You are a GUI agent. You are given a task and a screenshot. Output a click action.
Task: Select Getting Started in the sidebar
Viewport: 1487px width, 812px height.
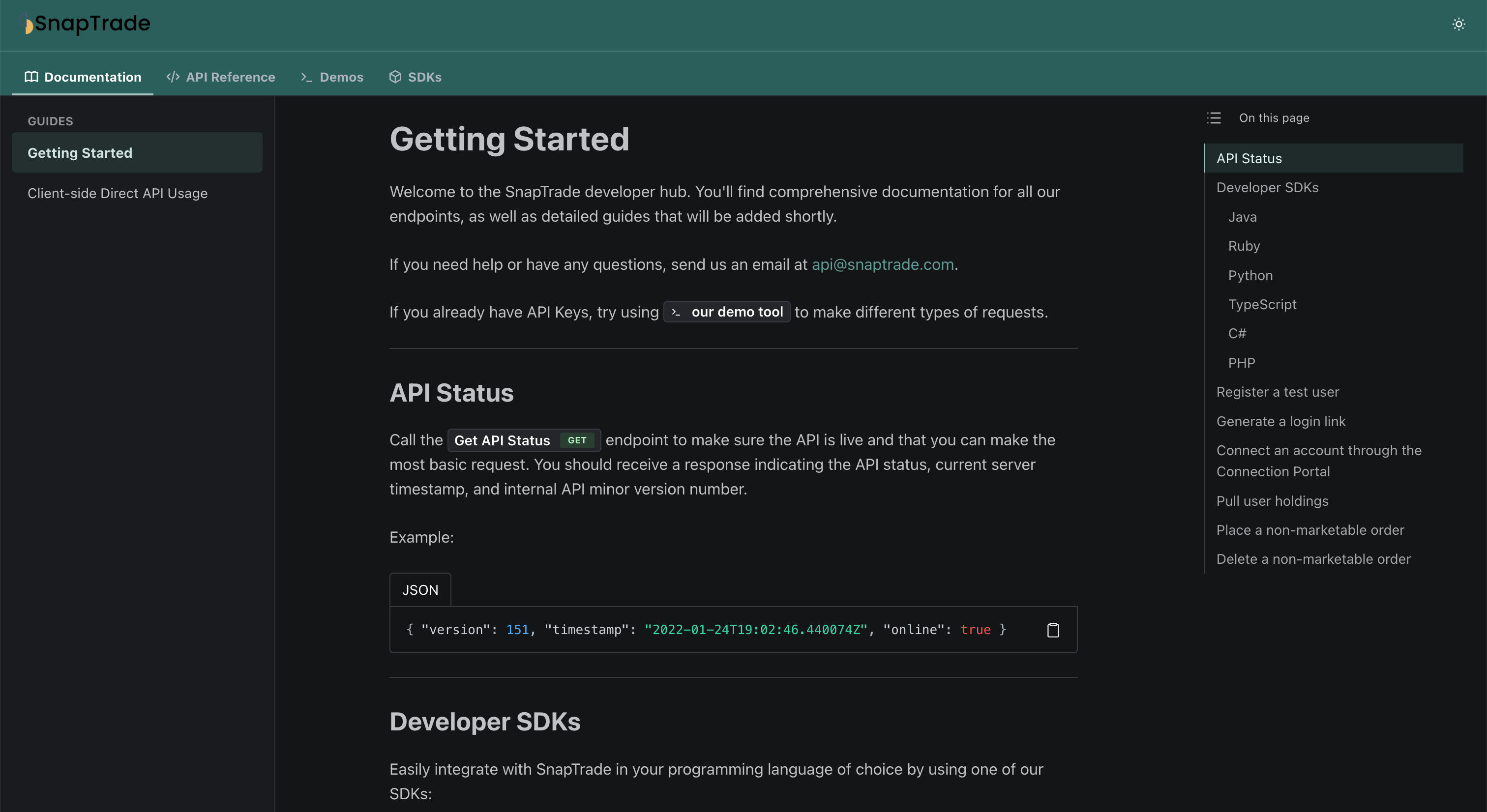(80, 153)
